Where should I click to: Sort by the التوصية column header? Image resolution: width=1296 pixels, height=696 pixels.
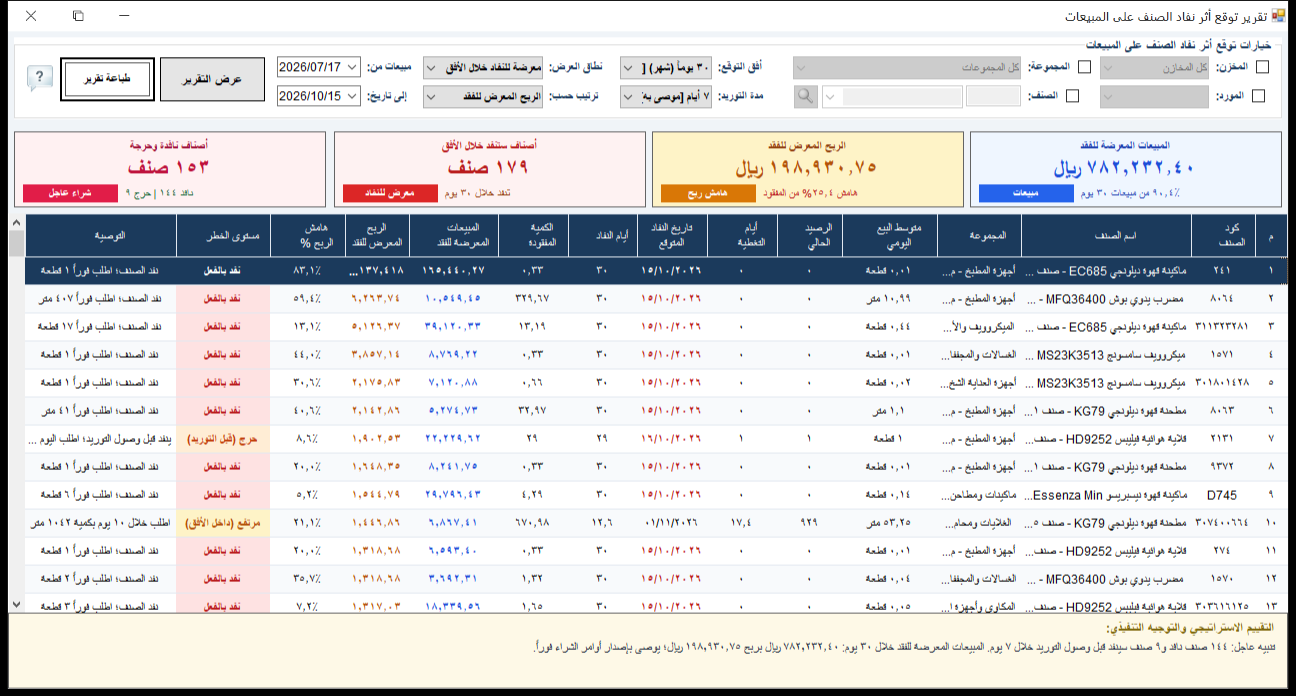click(x=101, y=236)
